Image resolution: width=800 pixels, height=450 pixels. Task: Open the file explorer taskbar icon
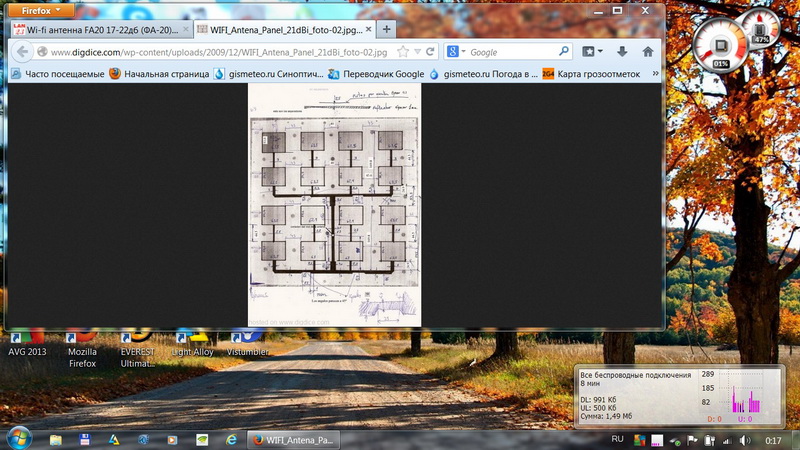coord(56,440)
